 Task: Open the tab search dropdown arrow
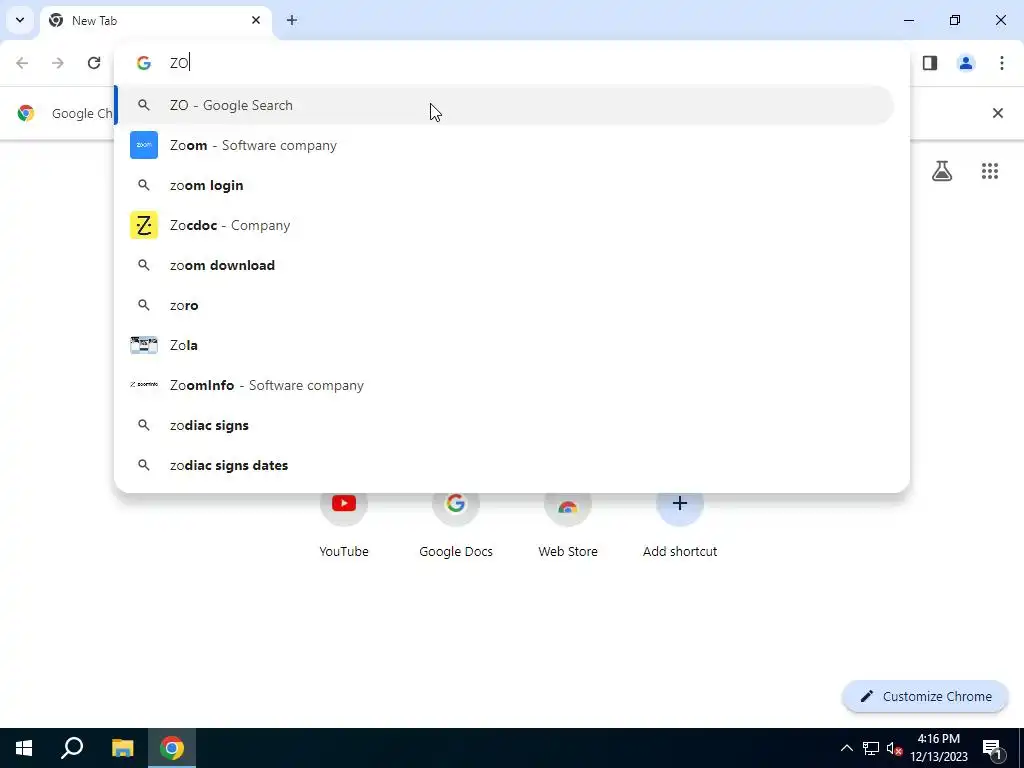point(20,20)
